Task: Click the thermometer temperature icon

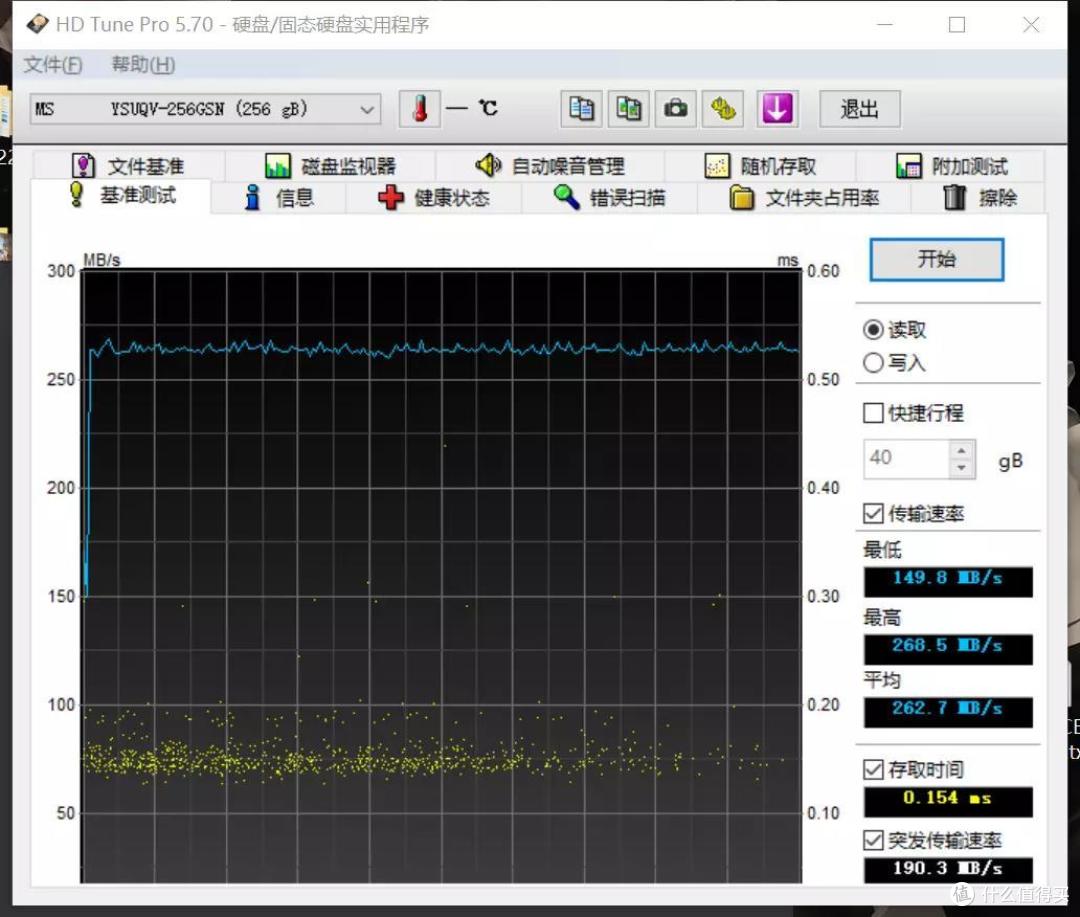Action: tap(419, 109)
